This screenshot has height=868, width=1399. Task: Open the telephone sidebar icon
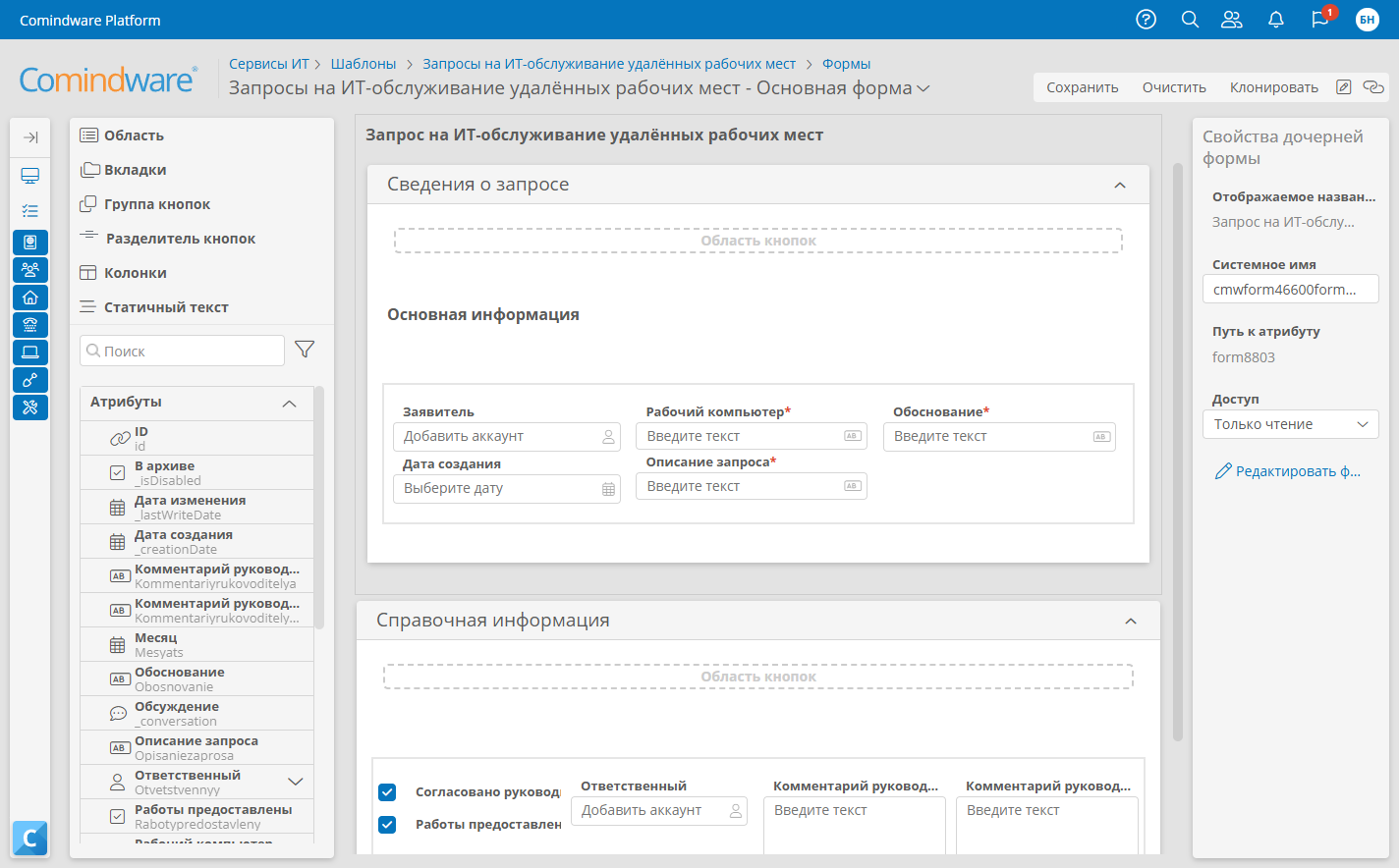point(30,325)
